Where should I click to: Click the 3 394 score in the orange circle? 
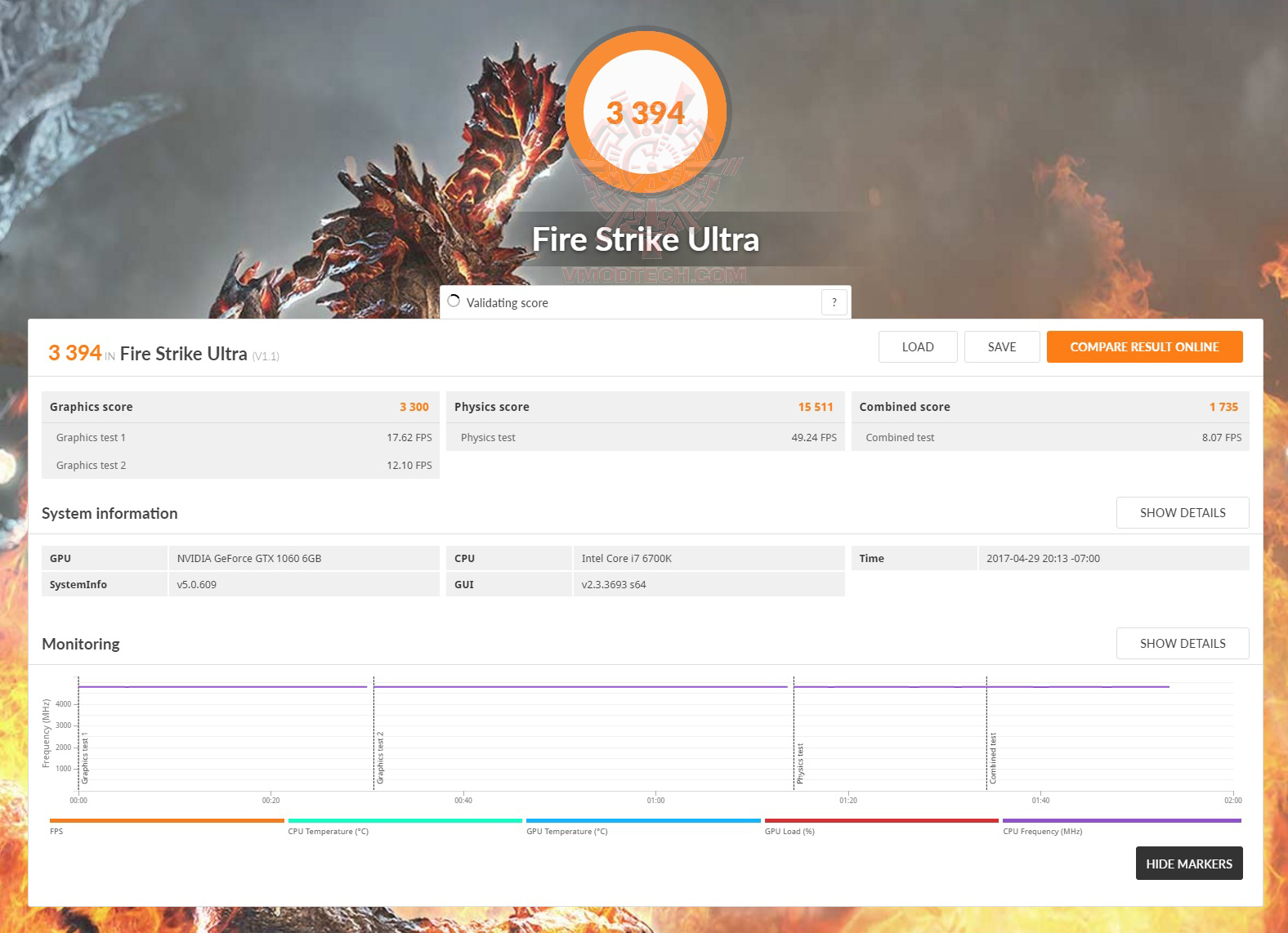(646, 113)
